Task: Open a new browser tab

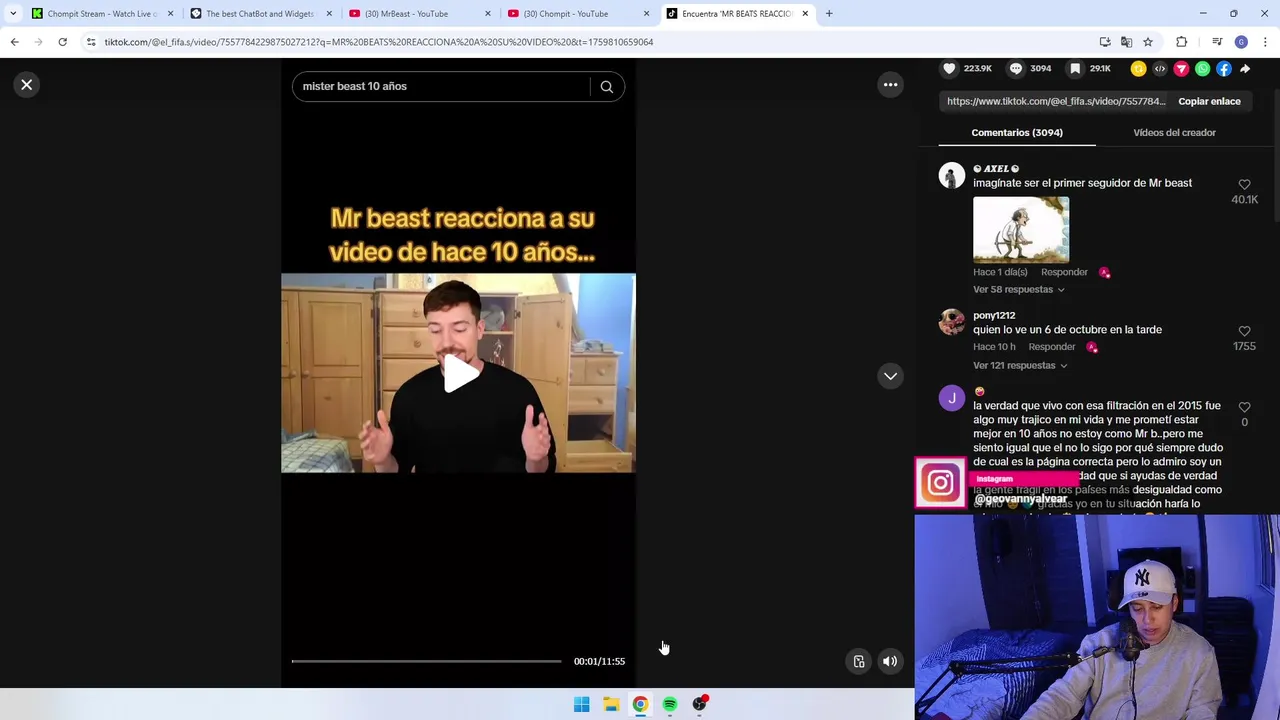Action: [829, 14]
